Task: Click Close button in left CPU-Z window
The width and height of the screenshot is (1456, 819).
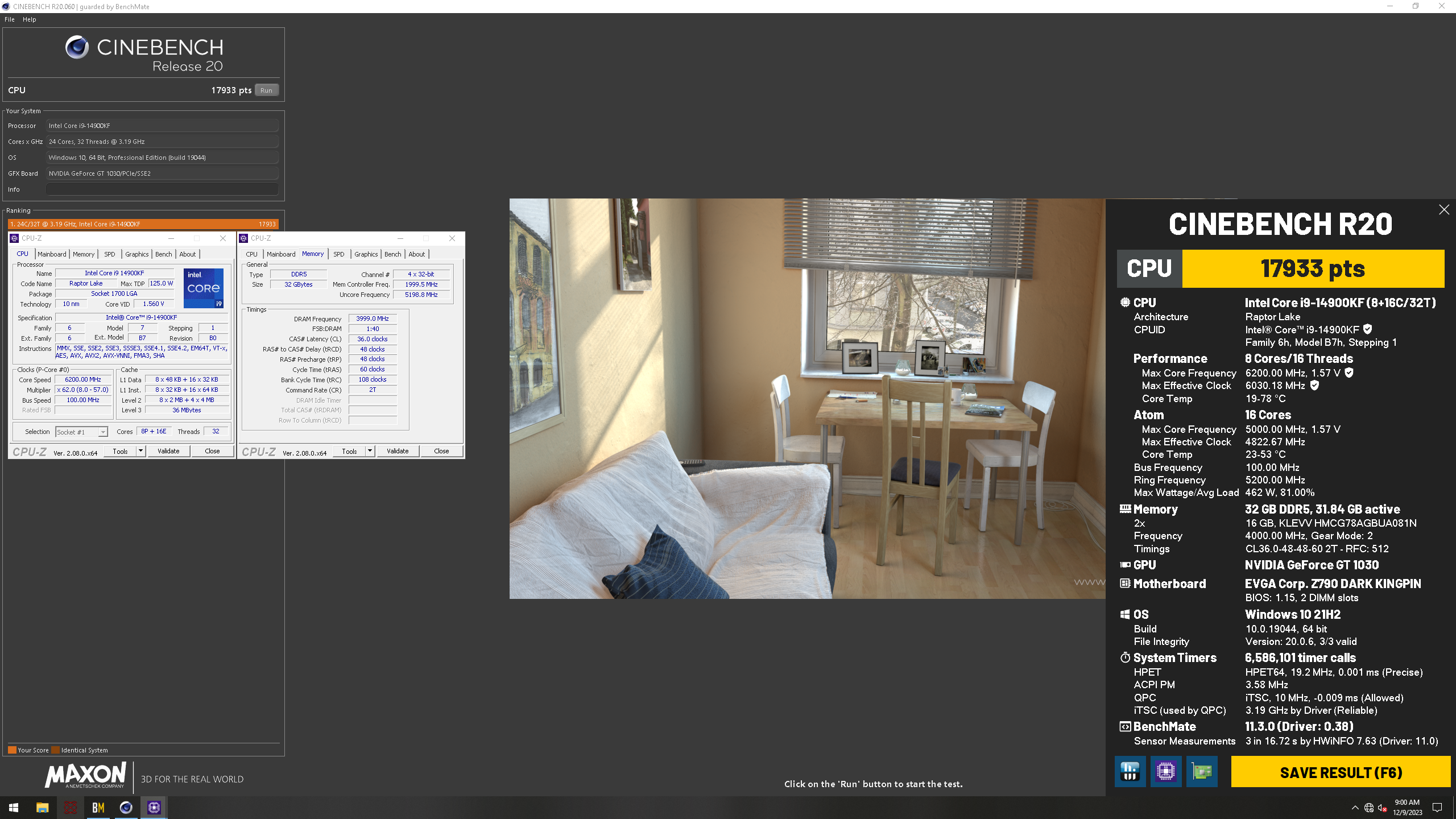Action: click(212, 451)
